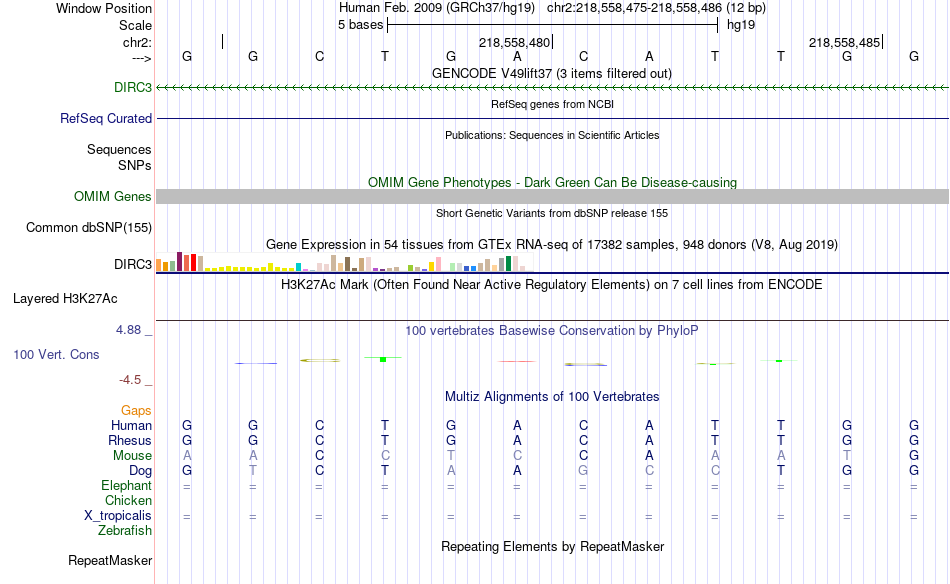Open the 100 Vert. Cons track label

point(56,354)
